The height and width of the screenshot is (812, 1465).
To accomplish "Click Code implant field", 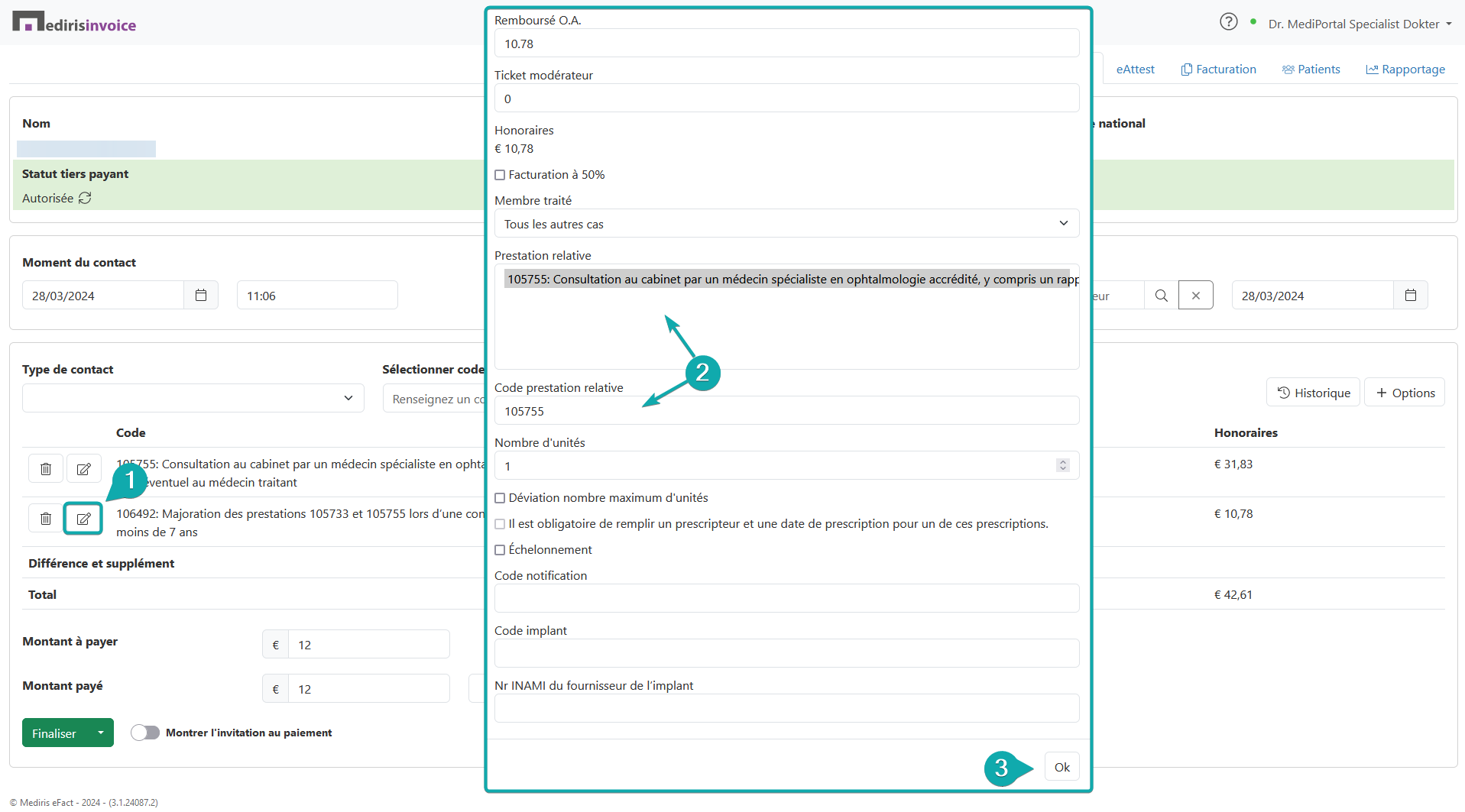I will point(787,653).
